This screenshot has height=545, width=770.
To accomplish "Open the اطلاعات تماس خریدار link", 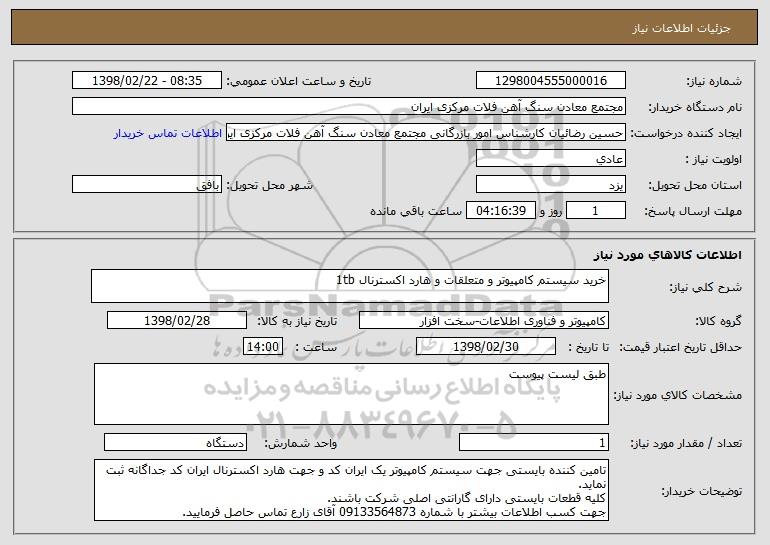I will coord(168,134).
